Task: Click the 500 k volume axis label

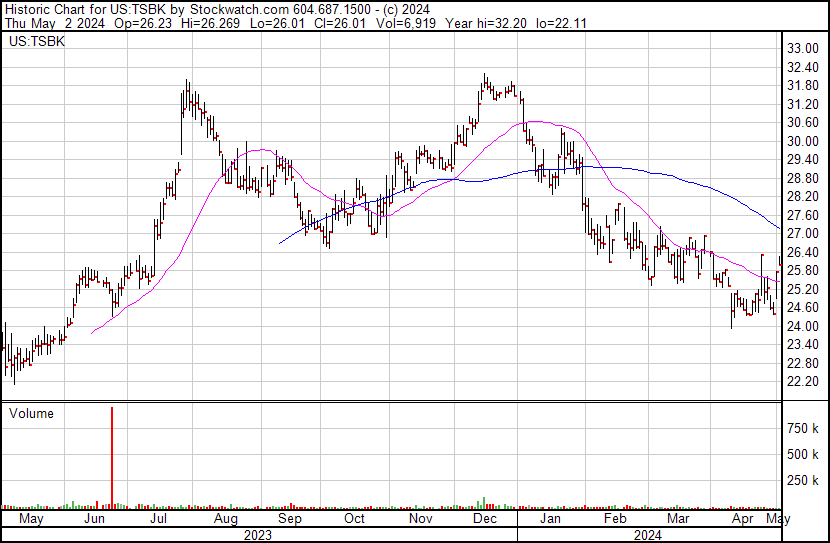Action: pos(804,454)
